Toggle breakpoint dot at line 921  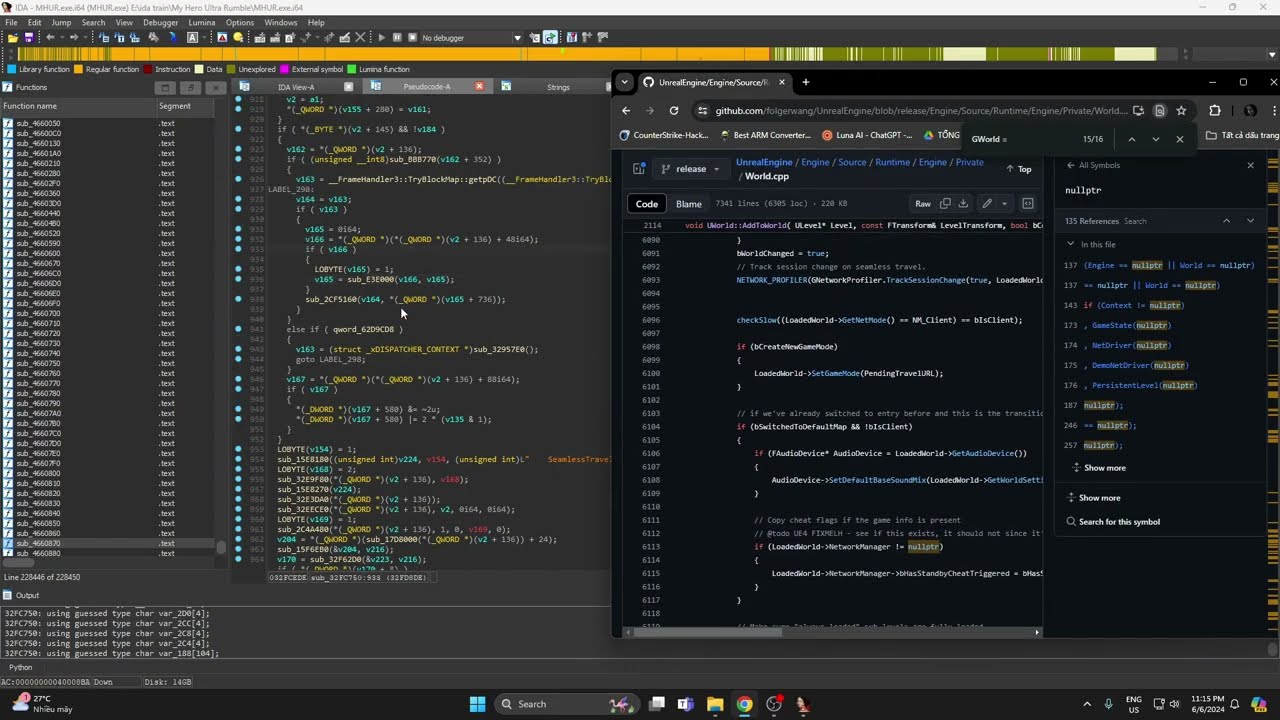point(238,129)
